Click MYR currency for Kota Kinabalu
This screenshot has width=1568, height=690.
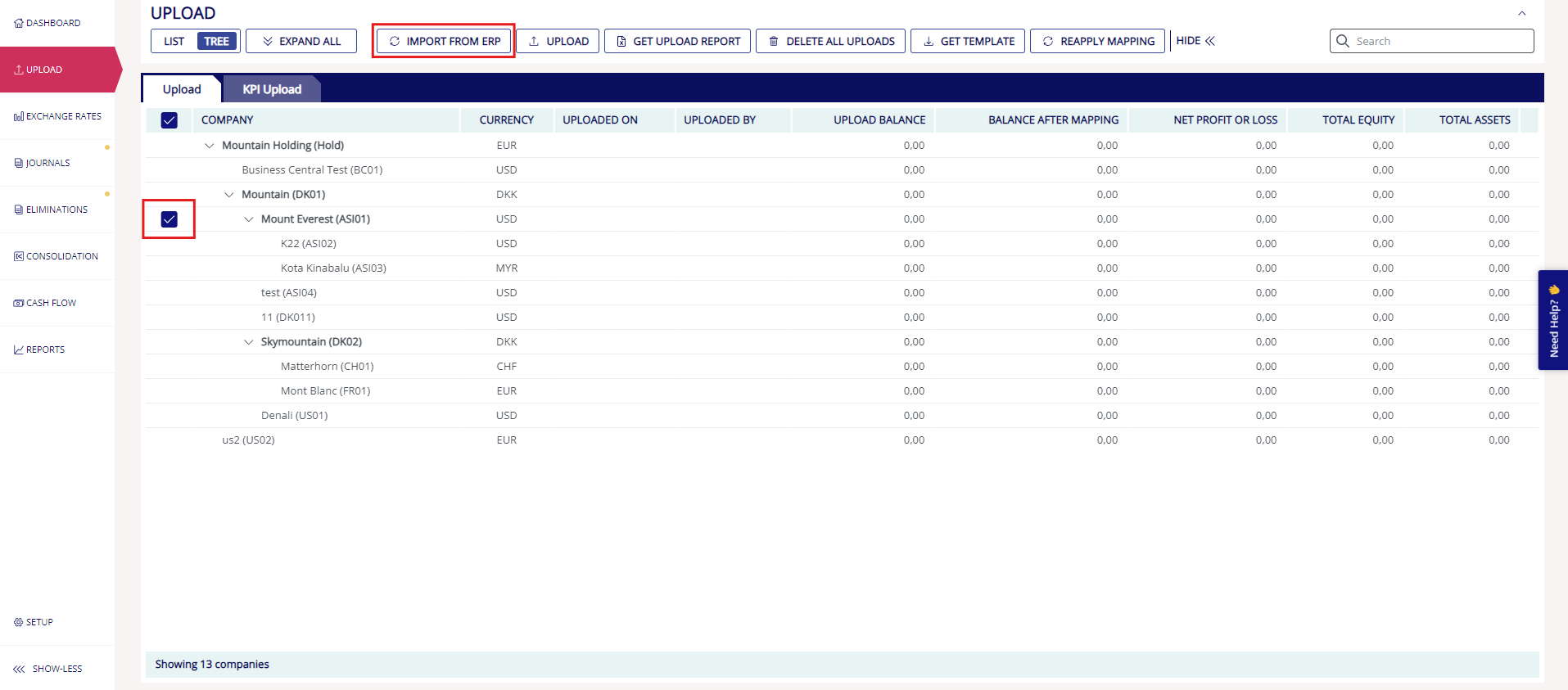point(507,268)
